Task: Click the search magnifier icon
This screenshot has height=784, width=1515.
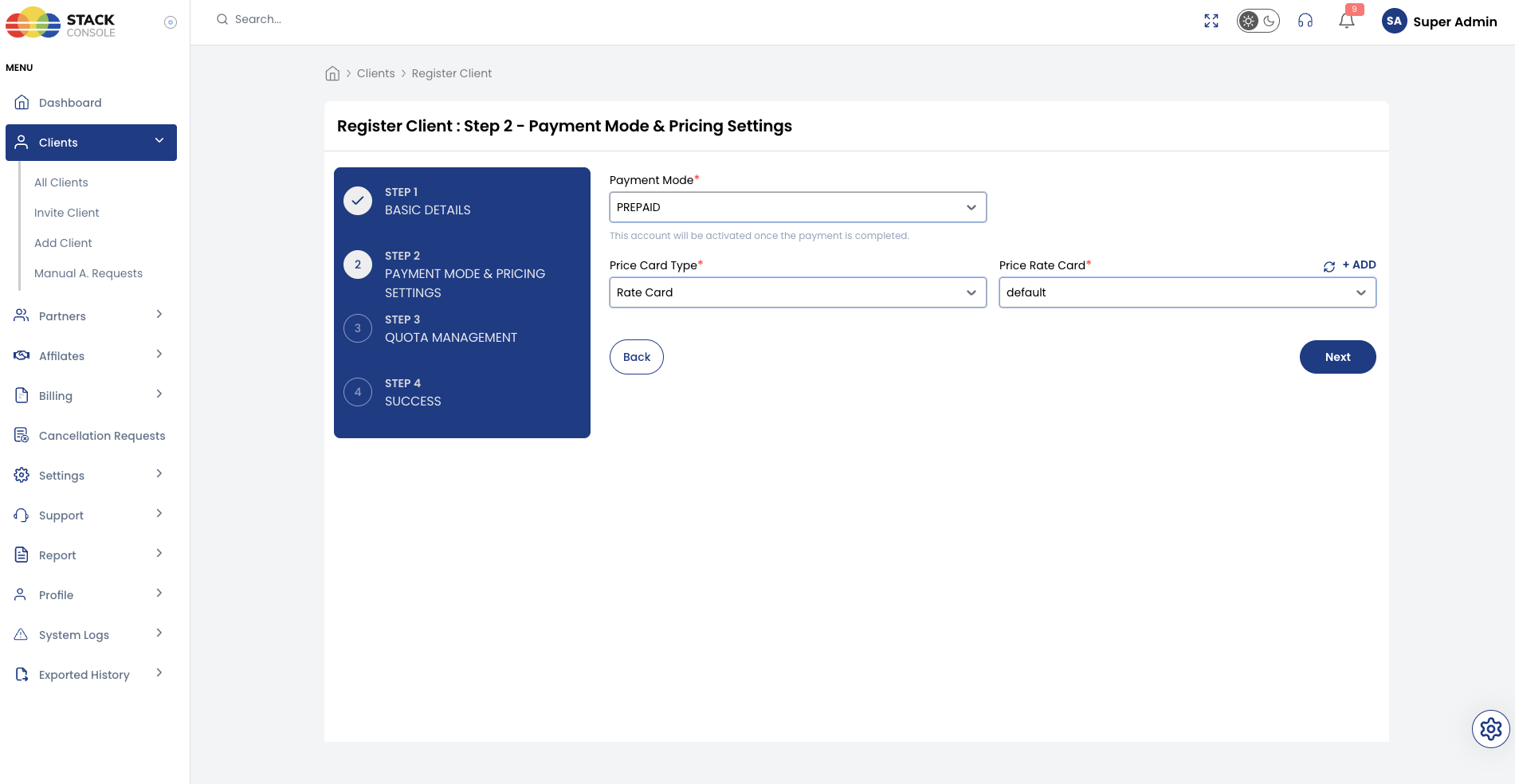Action: pos(222,19)
